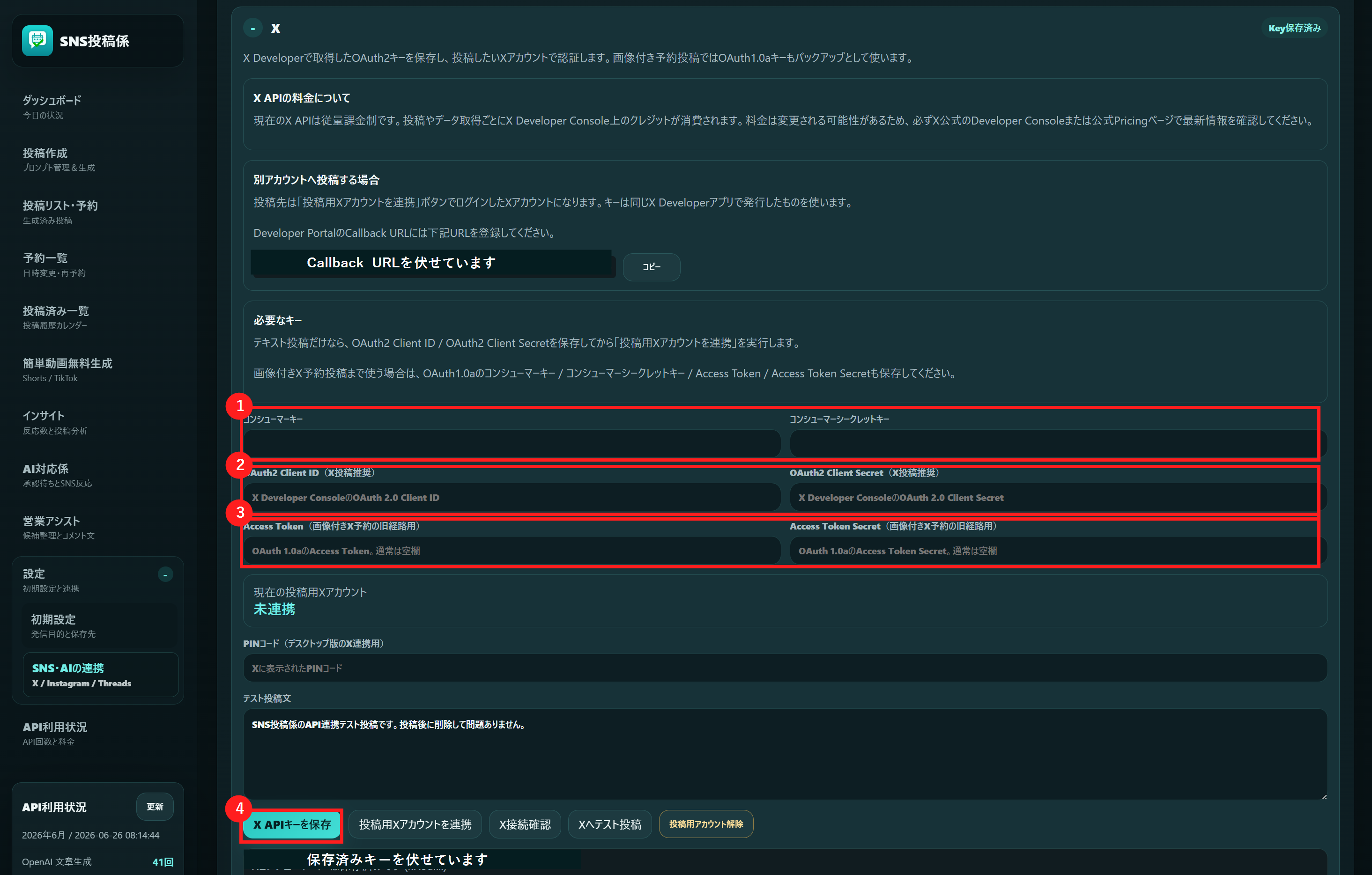Click Access Token Secret input field

tap(1058, 551)
